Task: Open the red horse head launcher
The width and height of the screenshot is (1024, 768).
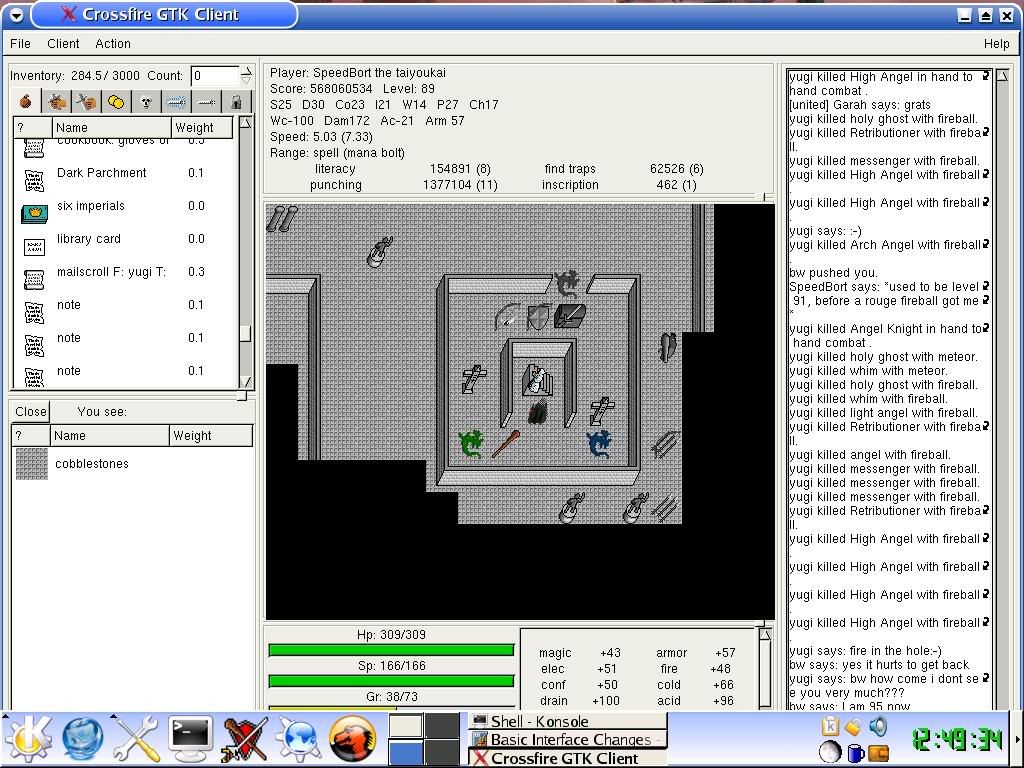Action: (x=353, y=739)
